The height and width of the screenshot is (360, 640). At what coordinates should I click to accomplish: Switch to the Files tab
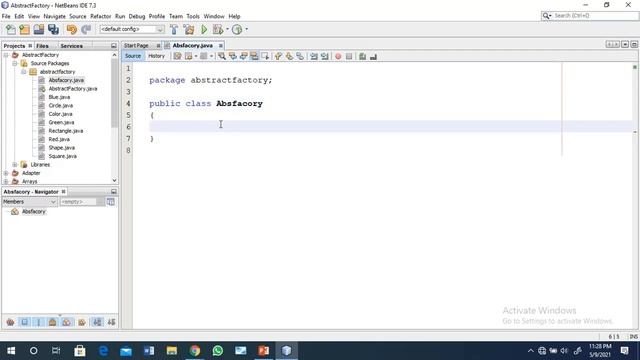click(42, 46)
